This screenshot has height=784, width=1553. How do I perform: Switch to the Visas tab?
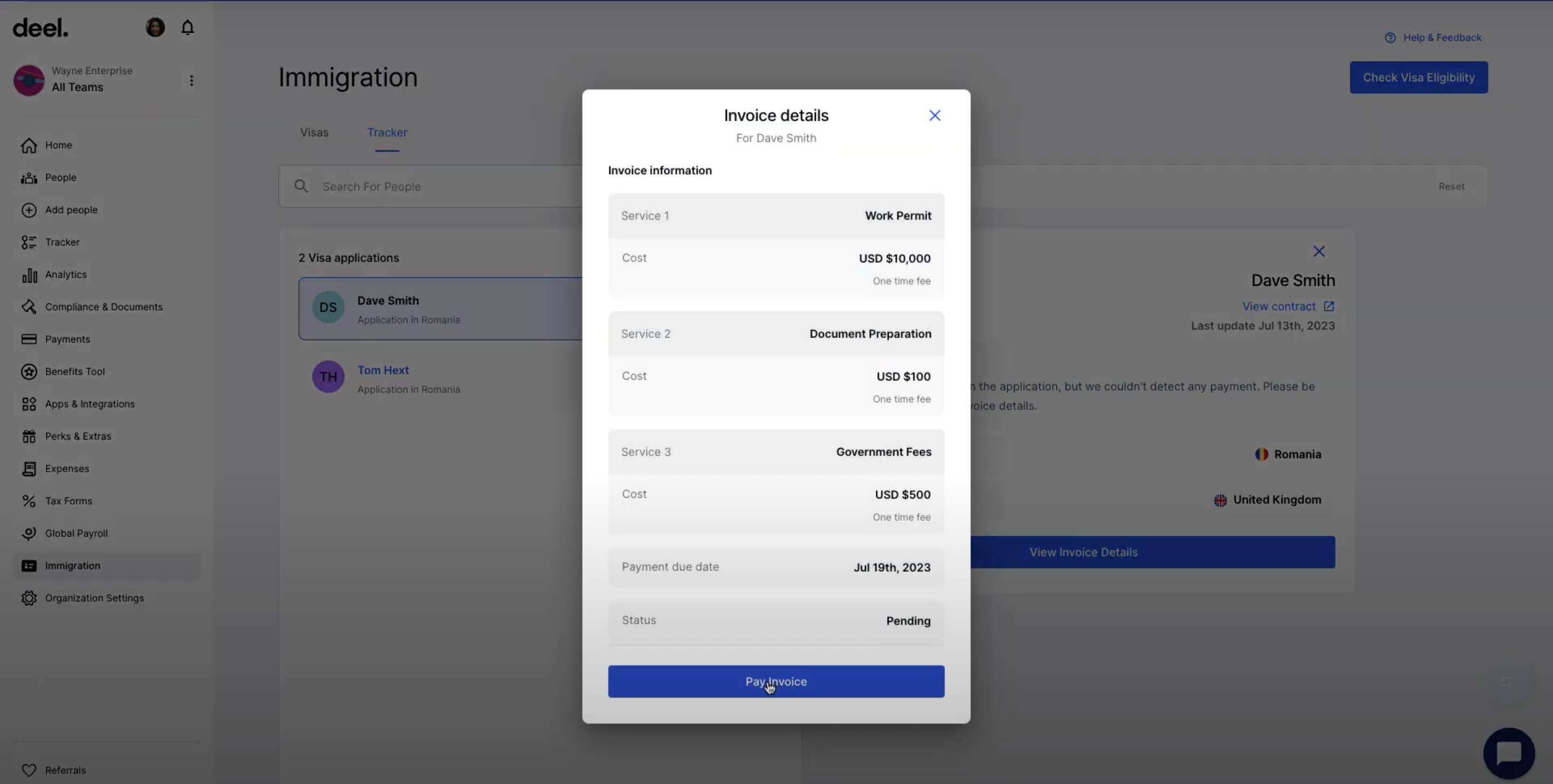click(x=314, y=133)
